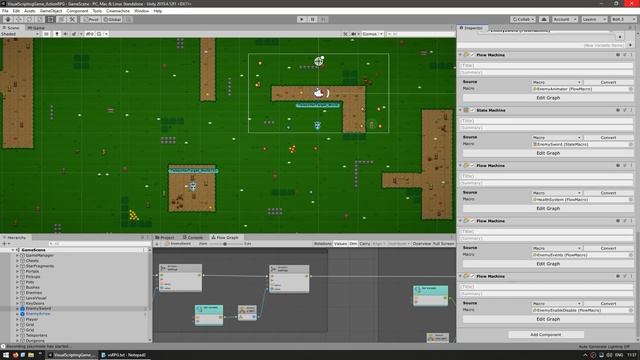Open the cloud services icon
640x360 pixels.
(x=544, y=19)
